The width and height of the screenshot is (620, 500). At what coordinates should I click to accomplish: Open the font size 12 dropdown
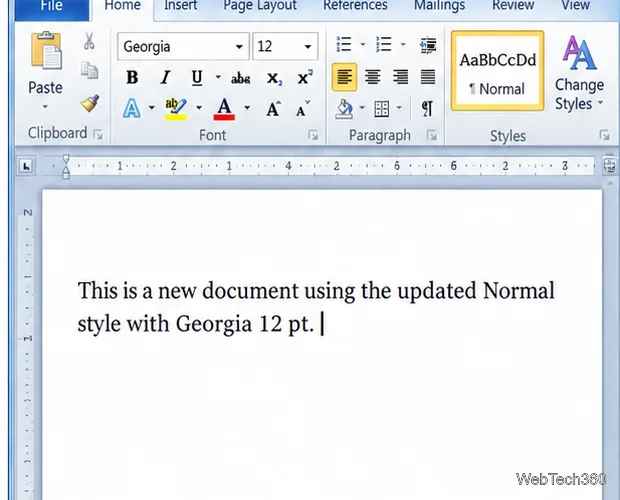308,47
